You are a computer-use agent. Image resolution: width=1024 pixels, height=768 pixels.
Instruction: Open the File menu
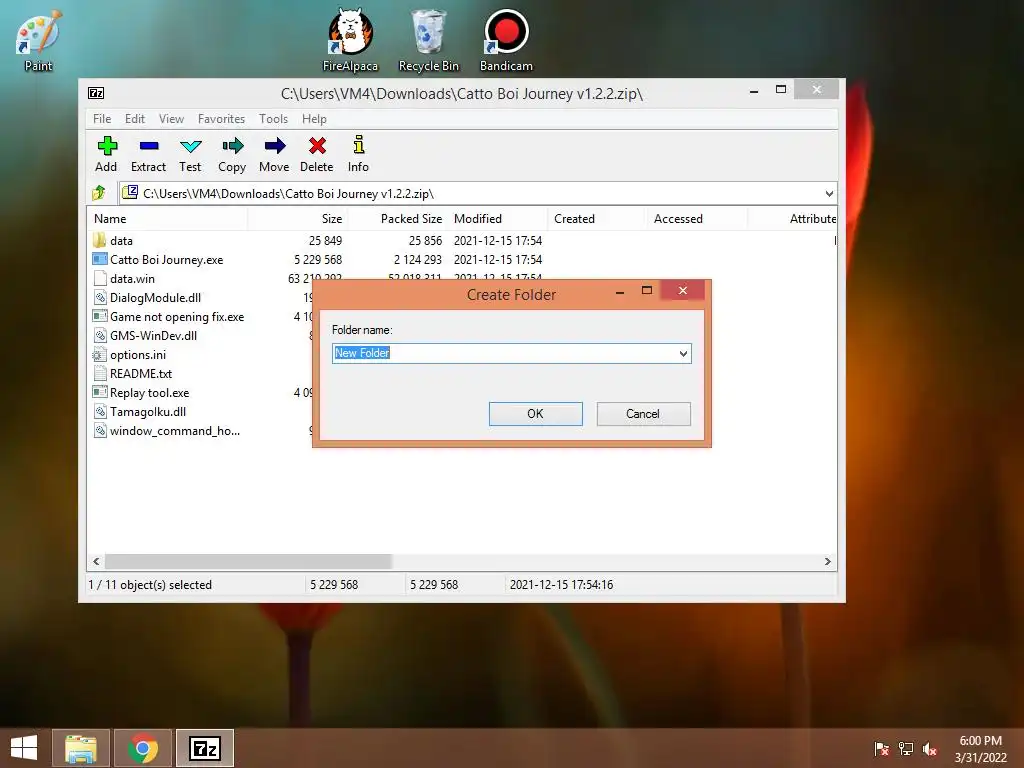click(x=102, y=119)
